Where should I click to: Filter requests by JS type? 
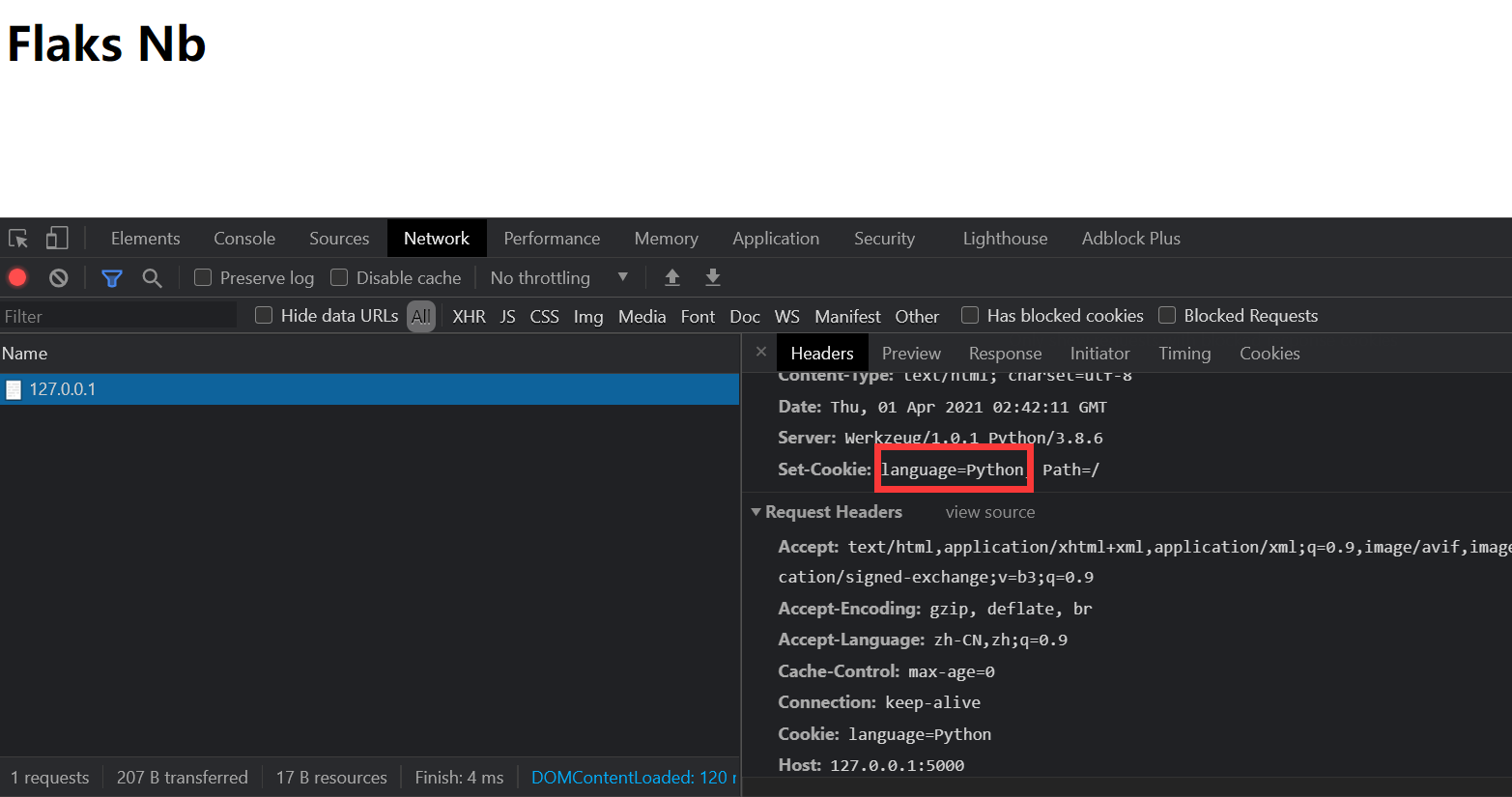507,316
